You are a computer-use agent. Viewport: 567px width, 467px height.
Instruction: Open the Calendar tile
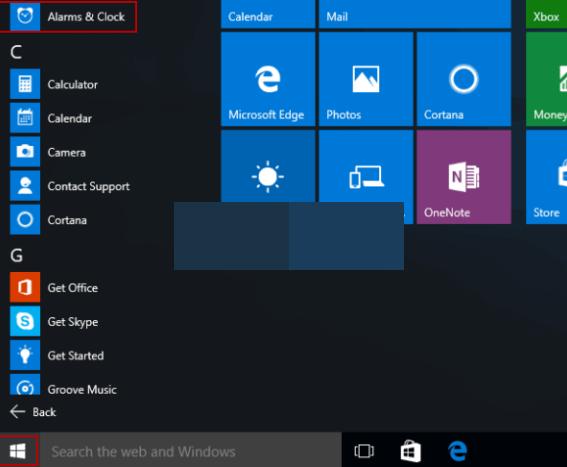(268, 14)
